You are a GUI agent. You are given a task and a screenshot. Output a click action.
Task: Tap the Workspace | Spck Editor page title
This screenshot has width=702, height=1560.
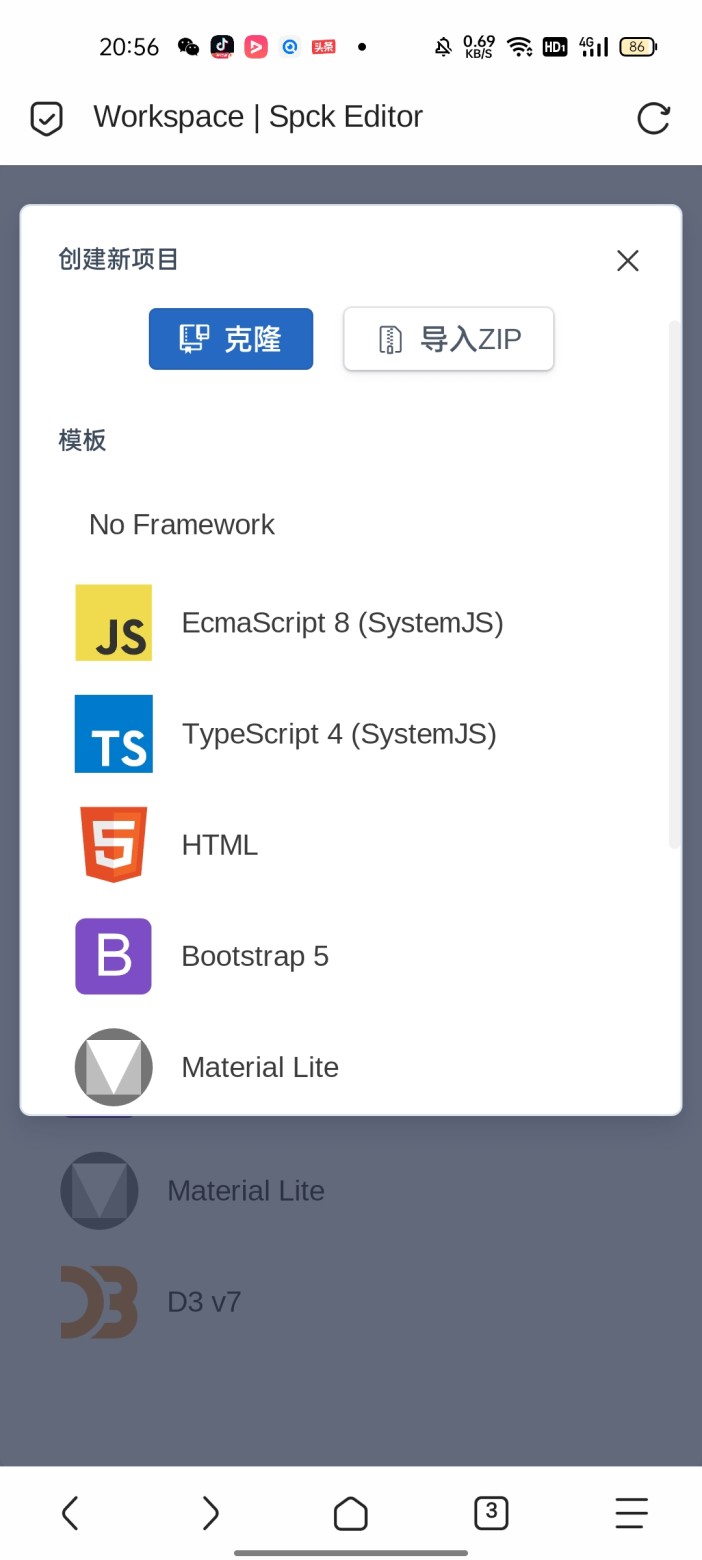click(x=258, y=117)
